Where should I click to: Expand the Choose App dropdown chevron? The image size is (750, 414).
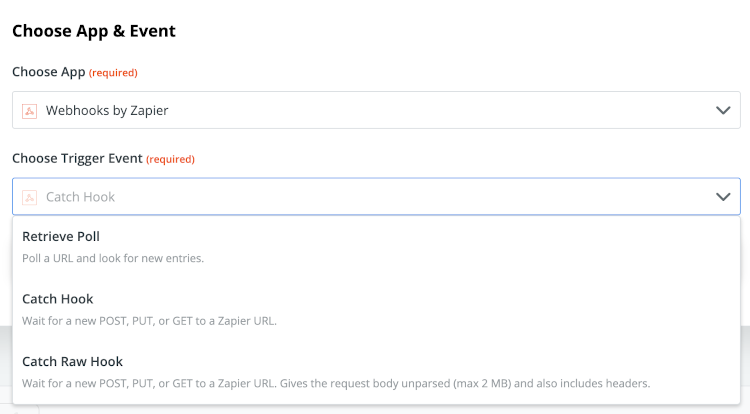(x=723, y=110)
